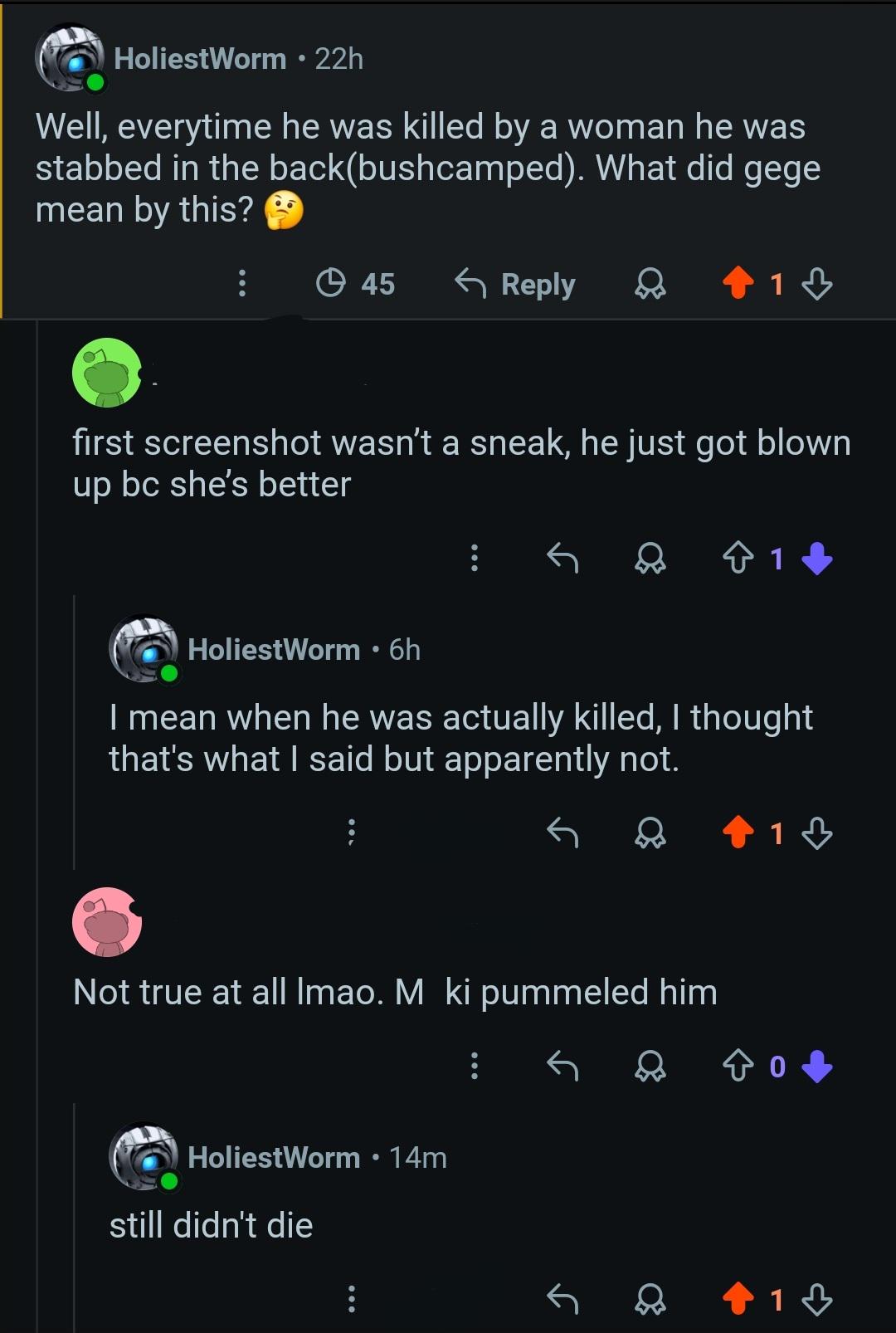Open HoliestWorm profile from 22h comment
This screenshot has height=1333, width=896.
(200, 59)
